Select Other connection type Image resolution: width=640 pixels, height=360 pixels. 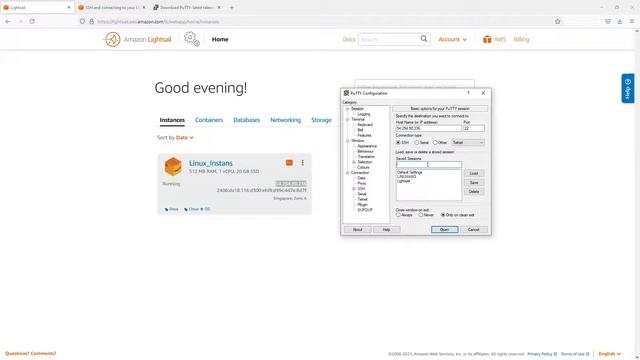435,142
